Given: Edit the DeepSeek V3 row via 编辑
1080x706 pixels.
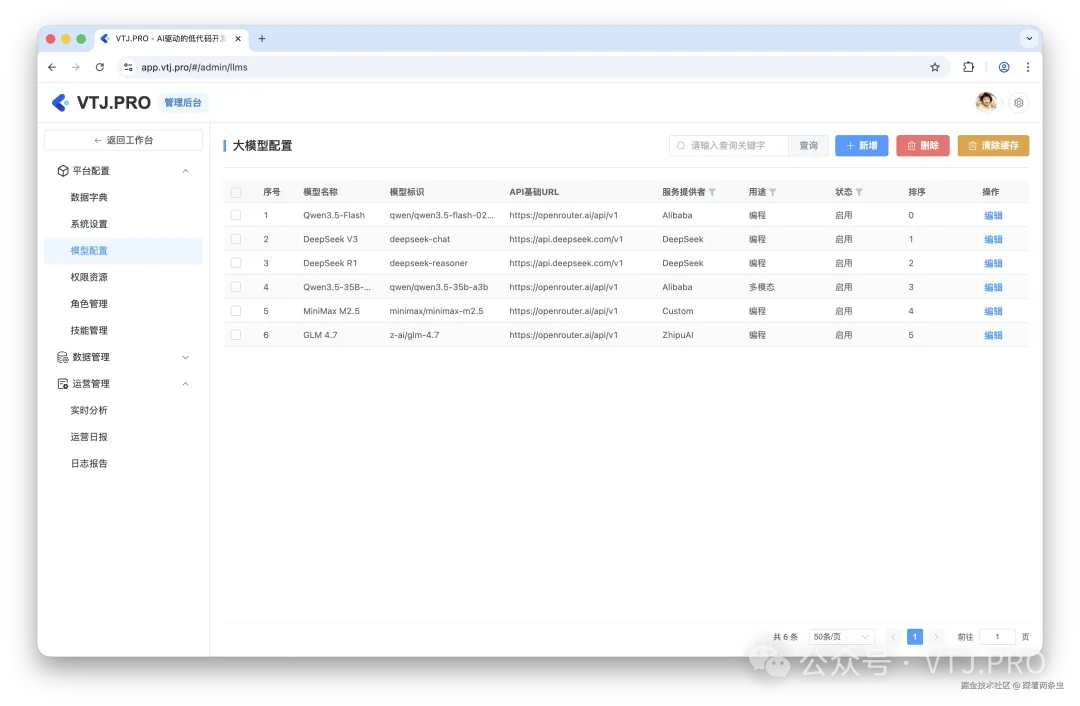Looking at the screenshot, I should [x=993, y=240].
